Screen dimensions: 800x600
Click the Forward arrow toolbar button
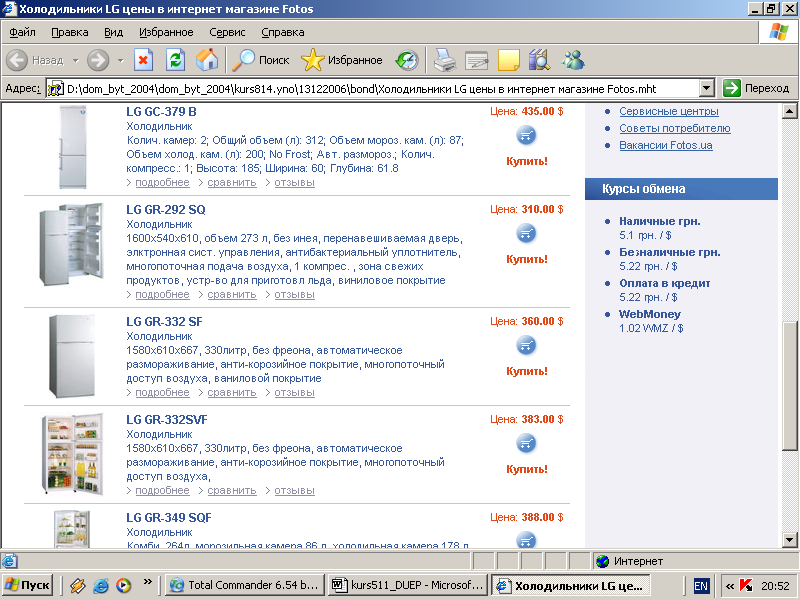(x=97, y=60)
